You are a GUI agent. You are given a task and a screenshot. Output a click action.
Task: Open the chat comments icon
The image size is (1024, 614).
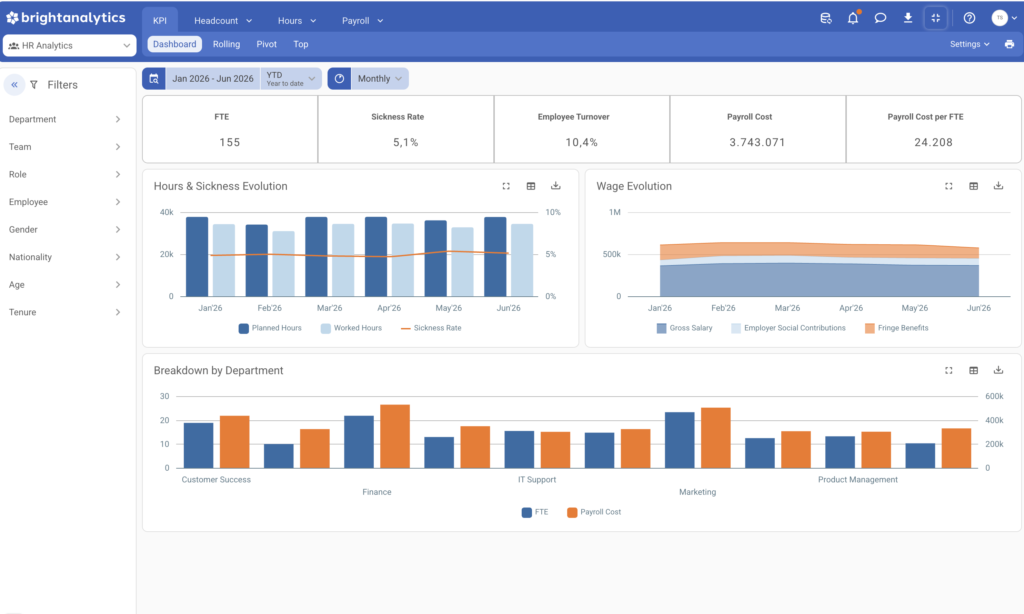point(880,18)
